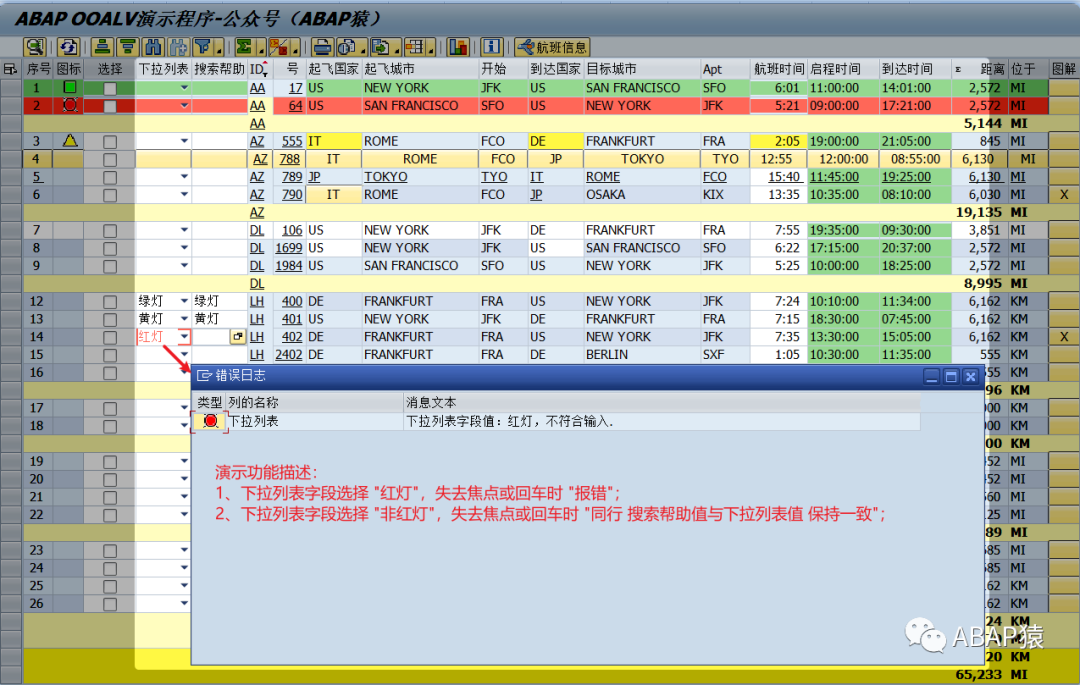
Task: Expand the Export options arrow in toolbar
Action: point(397,48)
